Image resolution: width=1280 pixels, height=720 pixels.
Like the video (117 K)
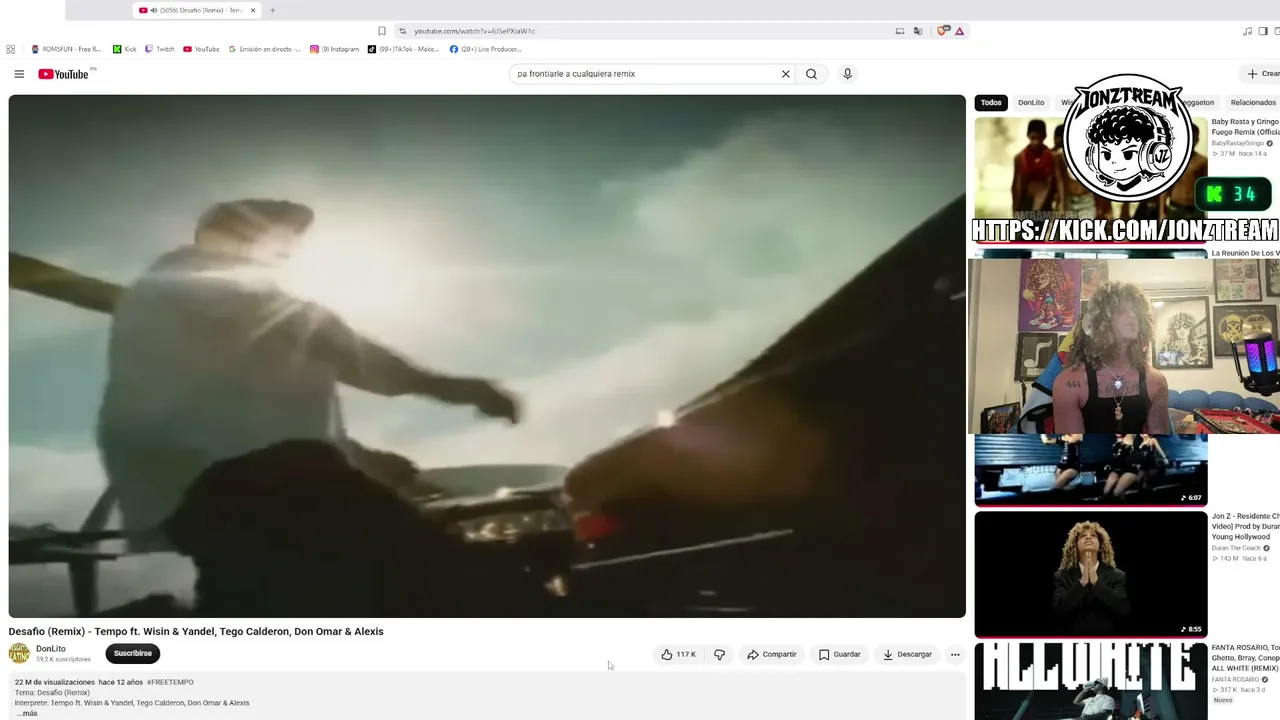coord(678,655)
